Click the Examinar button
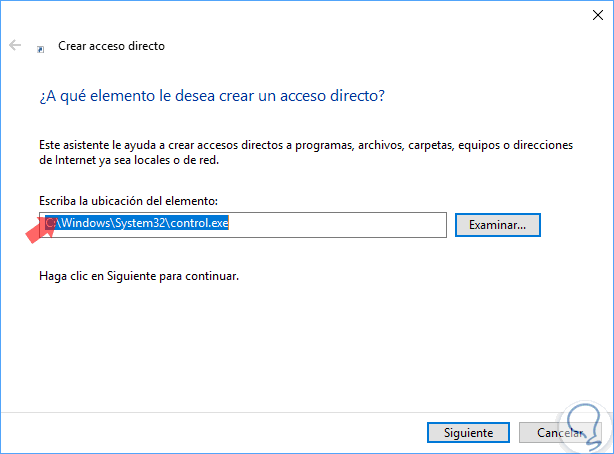Screen dimensions: 614x454 [497, 225]
